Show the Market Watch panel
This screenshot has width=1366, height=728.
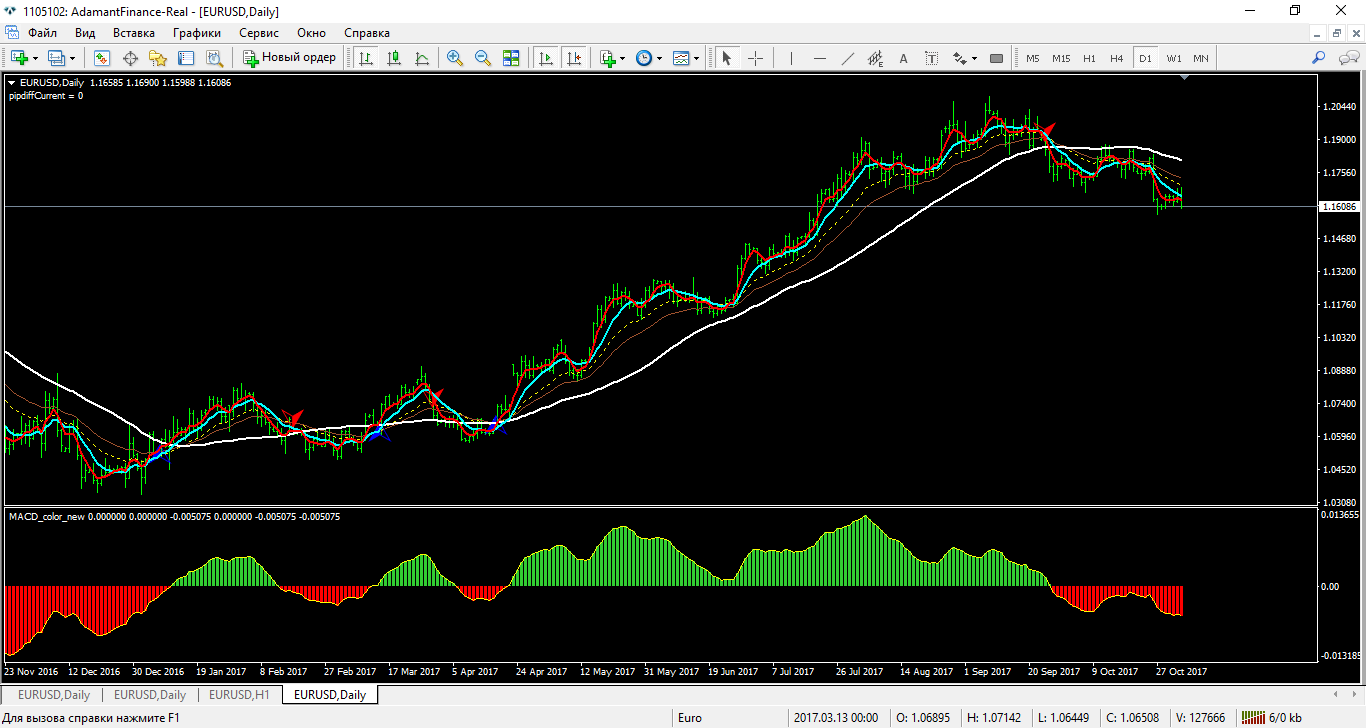click(x=102, y=58)
